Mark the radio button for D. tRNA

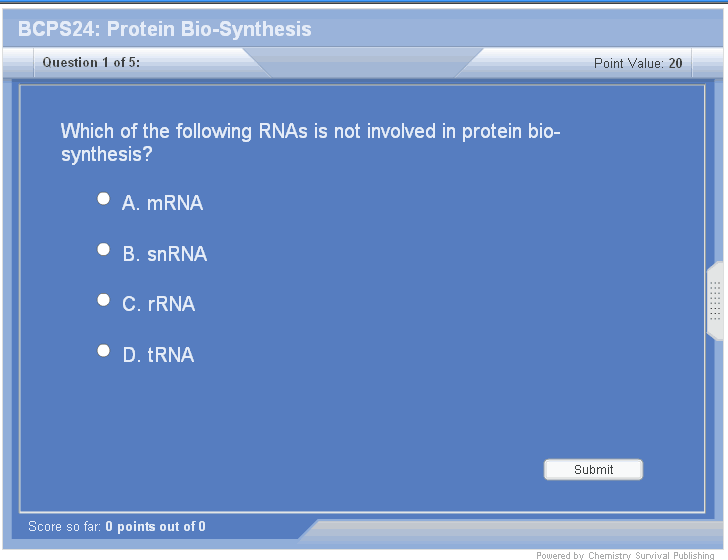103,351
